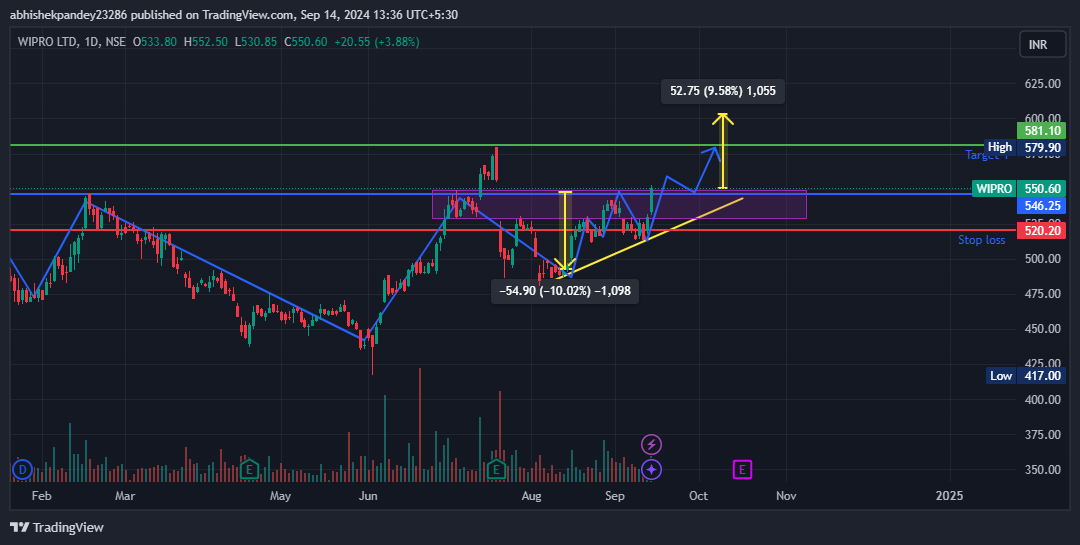Click the Feb label on time axis
Screen dimensions: 1080x545
click(x=42, y=496)
